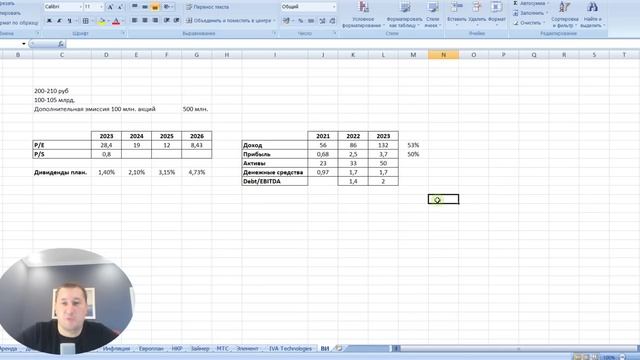The width and height of the screenshot is (640, 360).
Task: Switch to the МТС sheet tab
Action: coord(222,349)
